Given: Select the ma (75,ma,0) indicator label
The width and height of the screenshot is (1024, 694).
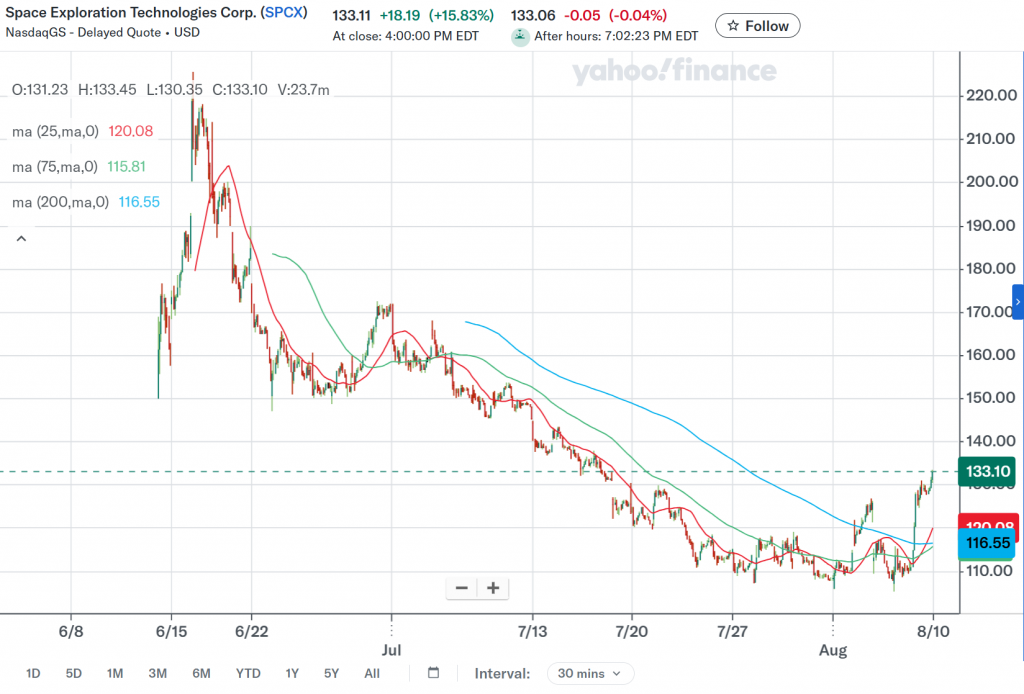Looking at the screenshot, I should (55, 166).
